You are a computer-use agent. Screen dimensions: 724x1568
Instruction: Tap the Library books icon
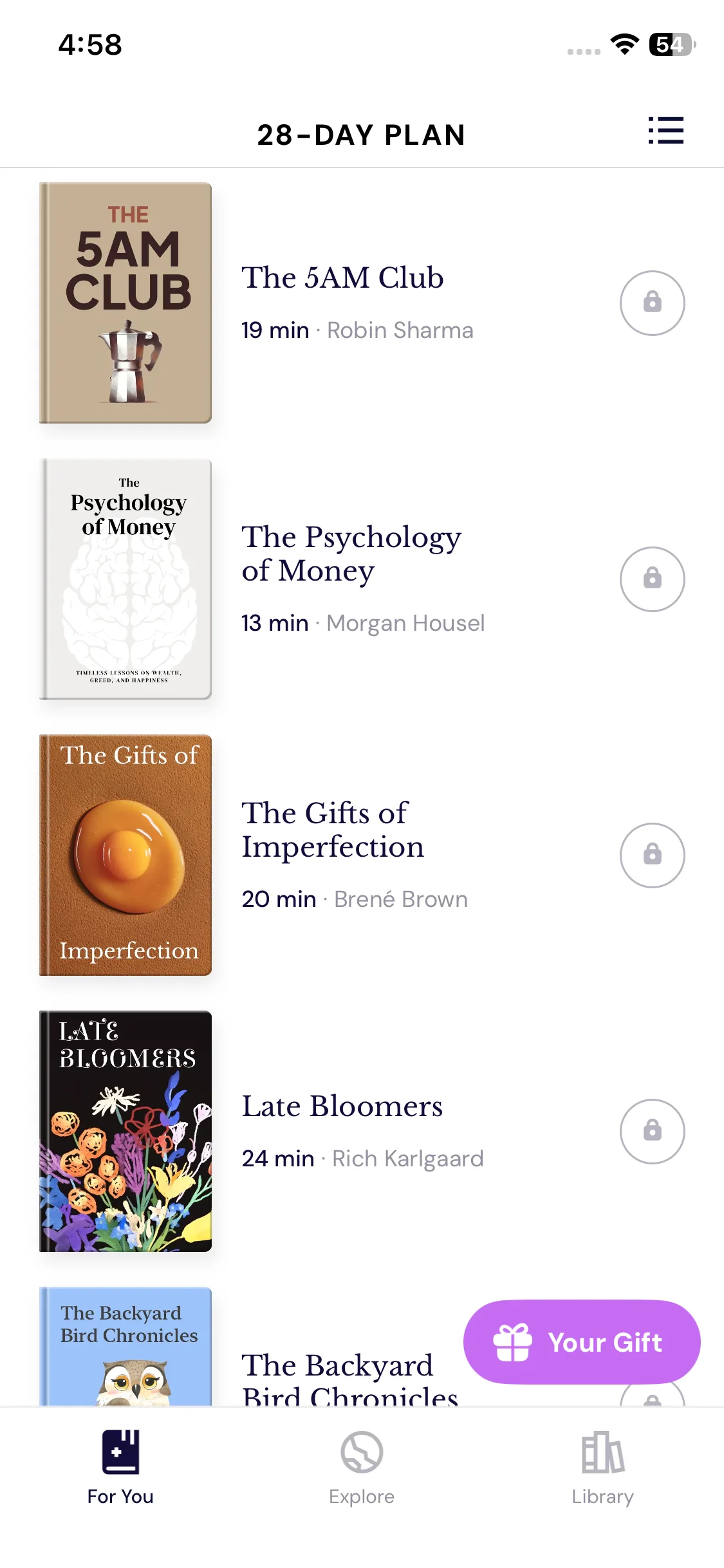[602, 1451]
